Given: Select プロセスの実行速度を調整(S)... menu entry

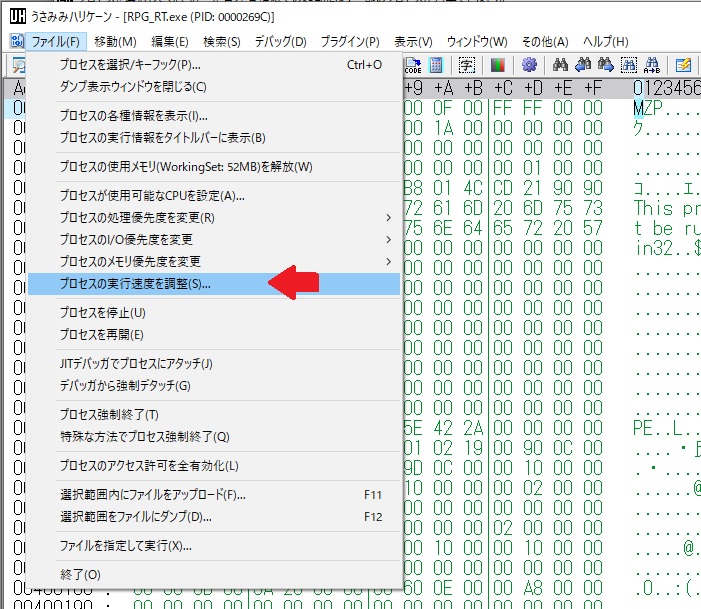Looking at the screenshot, I should coord(135,284).
